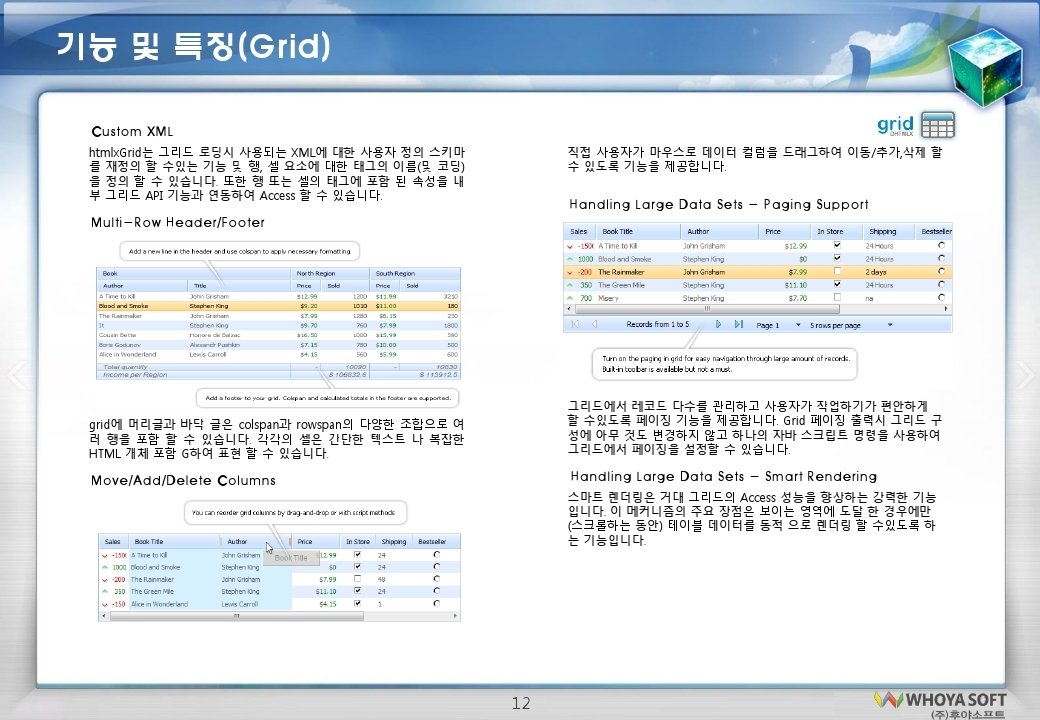This screenshot has height=720, width=1040.
Task: Select Bestseller radio for Misery row
Action: 941,298
